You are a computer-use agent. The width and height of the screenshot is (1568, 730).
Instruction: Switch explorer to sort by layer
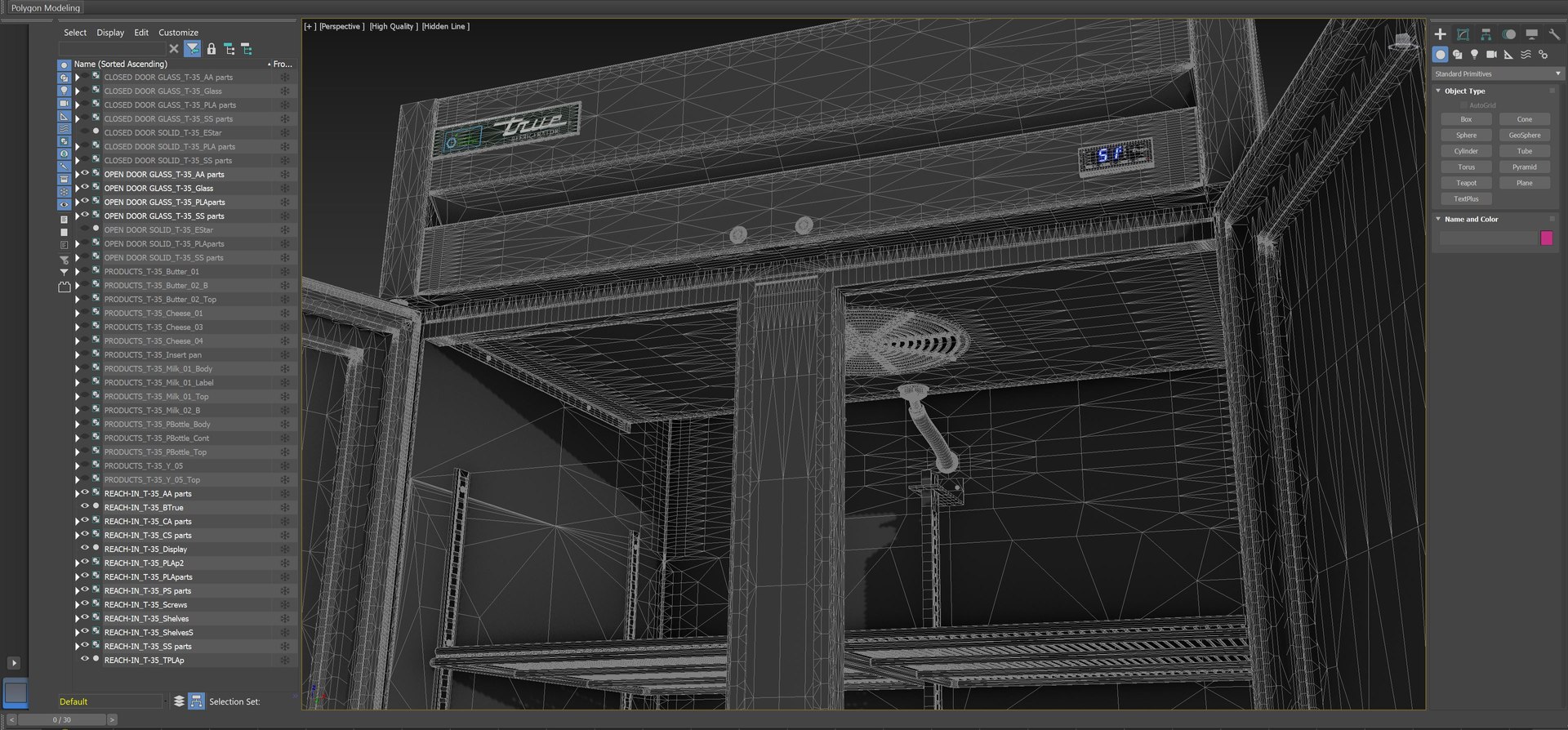pyautogui.click(x=180, y=701)
